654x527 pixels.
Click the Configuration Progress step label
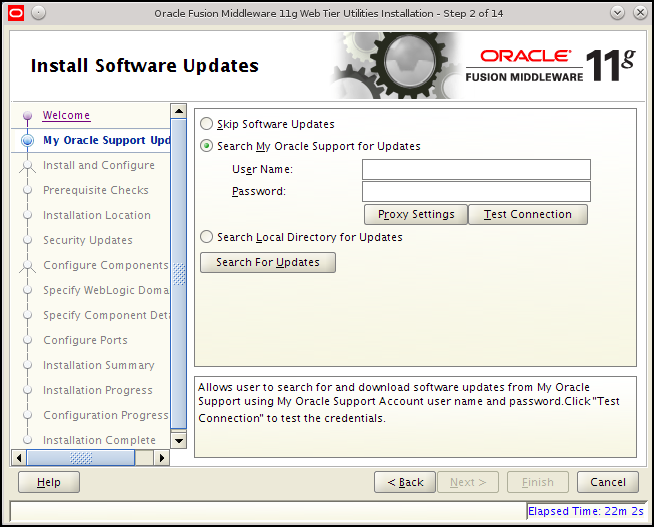(x=106, y=415)
